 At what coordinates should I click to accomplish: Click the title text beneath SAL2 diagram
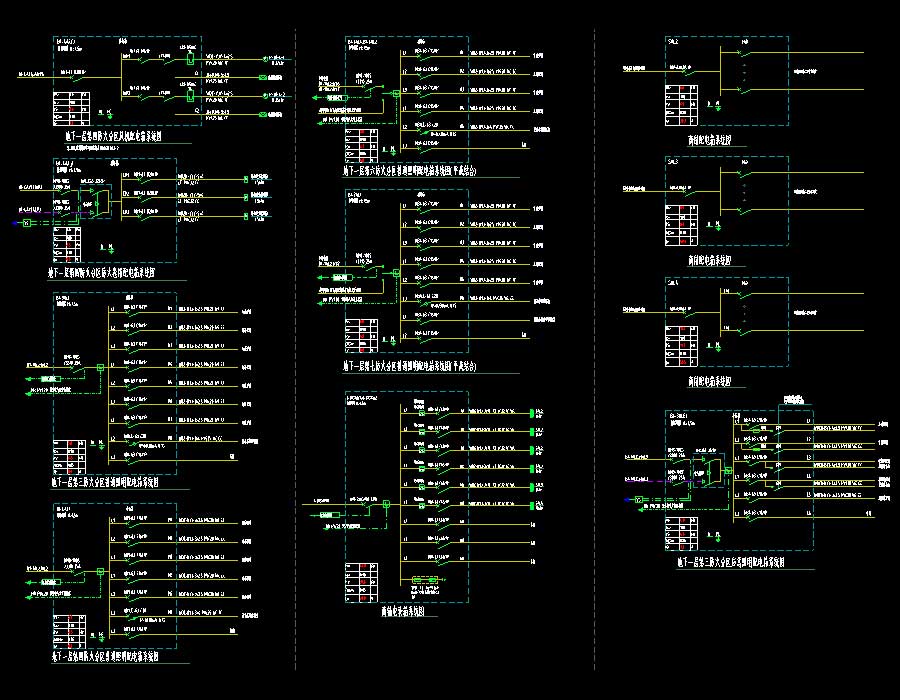(702, 139)
